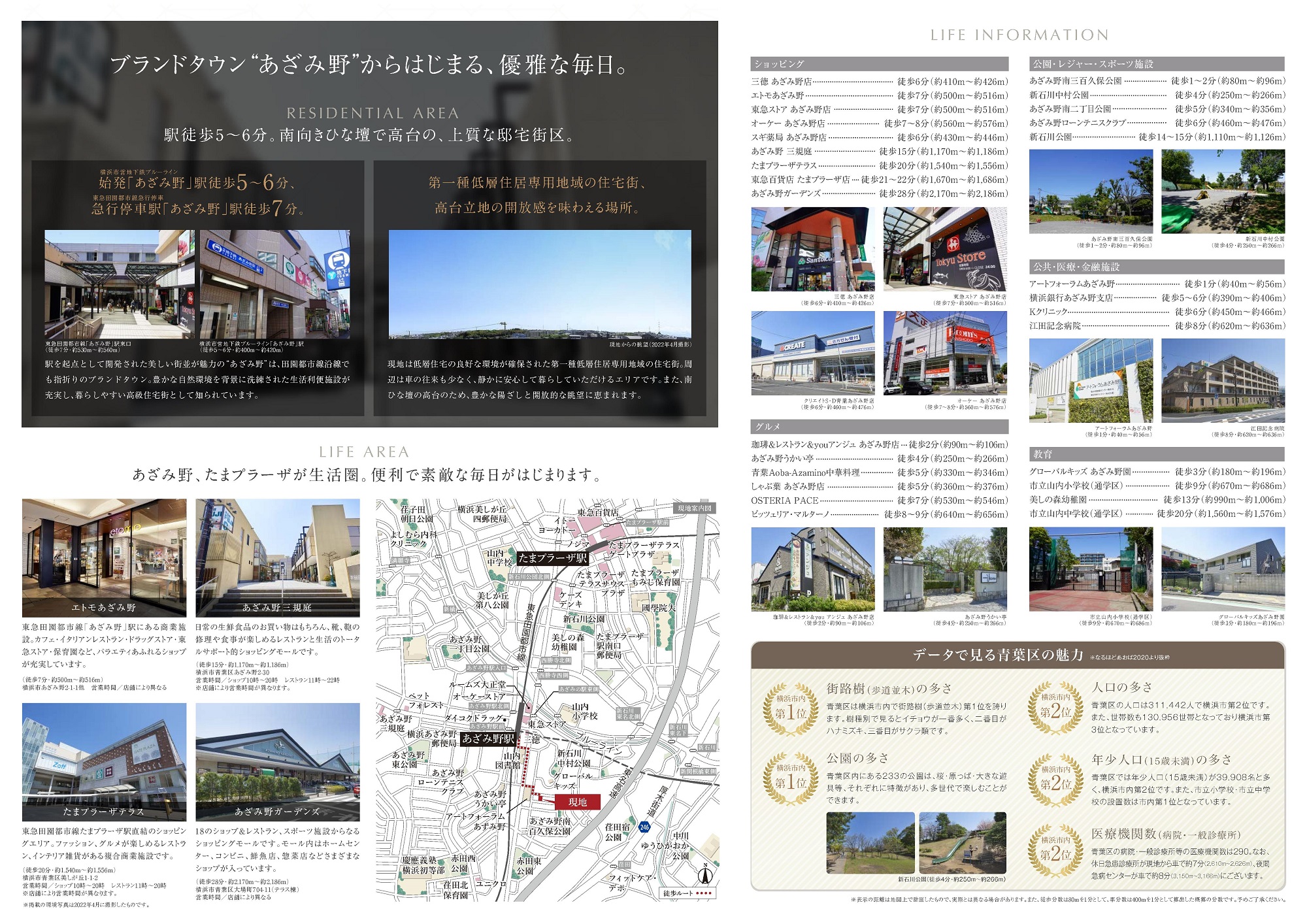Click the north compass icon on the map
This screenshot has width=1307, height=924.
[x=705, y=874]
